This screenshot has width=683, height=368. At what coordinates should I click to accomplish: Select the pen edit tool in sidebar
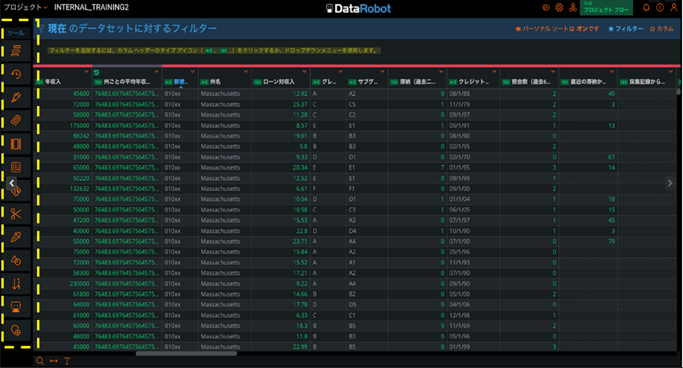tap(16, 97)
